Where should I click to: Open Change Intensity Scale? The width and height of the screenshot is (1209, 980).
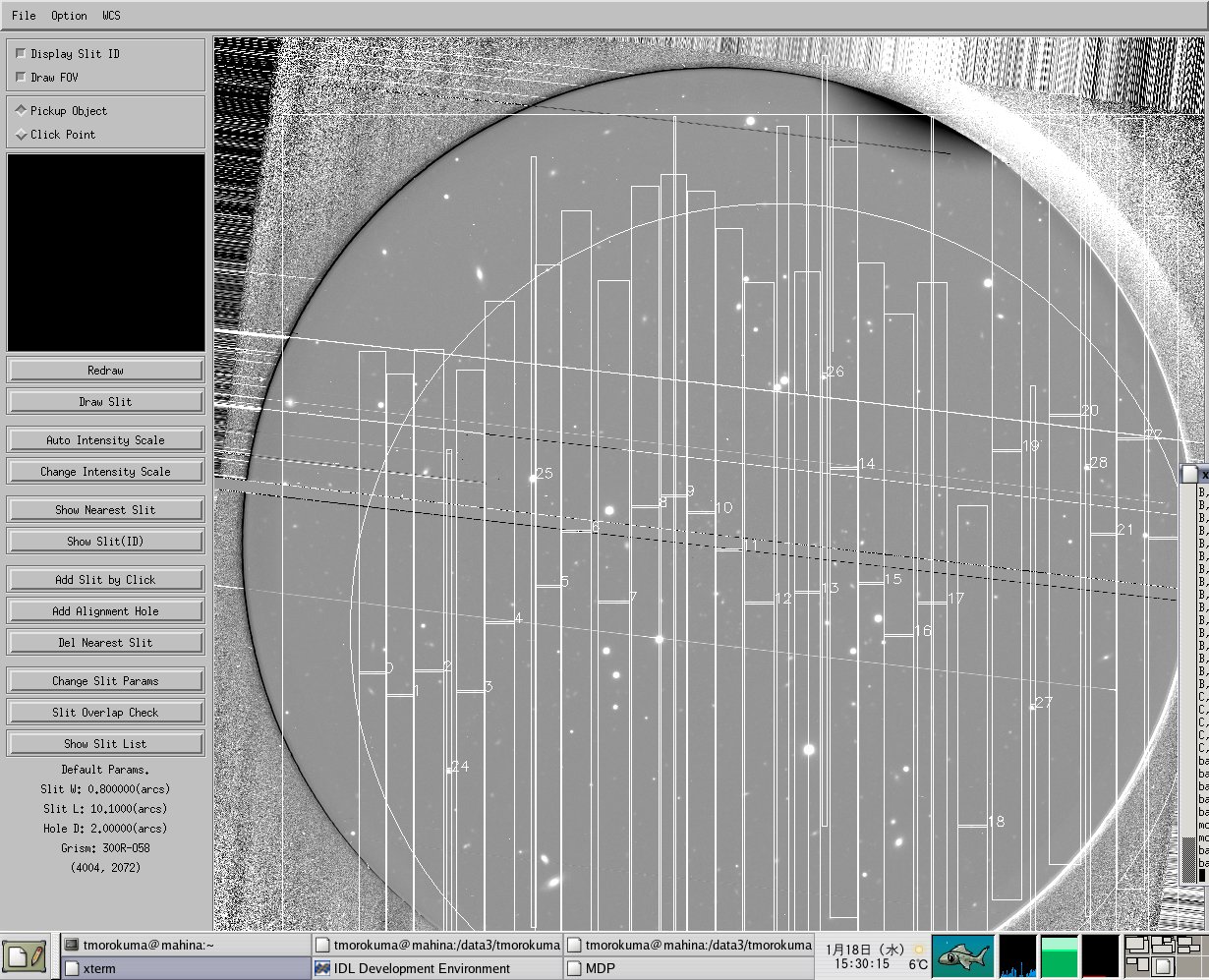tap(105, 472)
